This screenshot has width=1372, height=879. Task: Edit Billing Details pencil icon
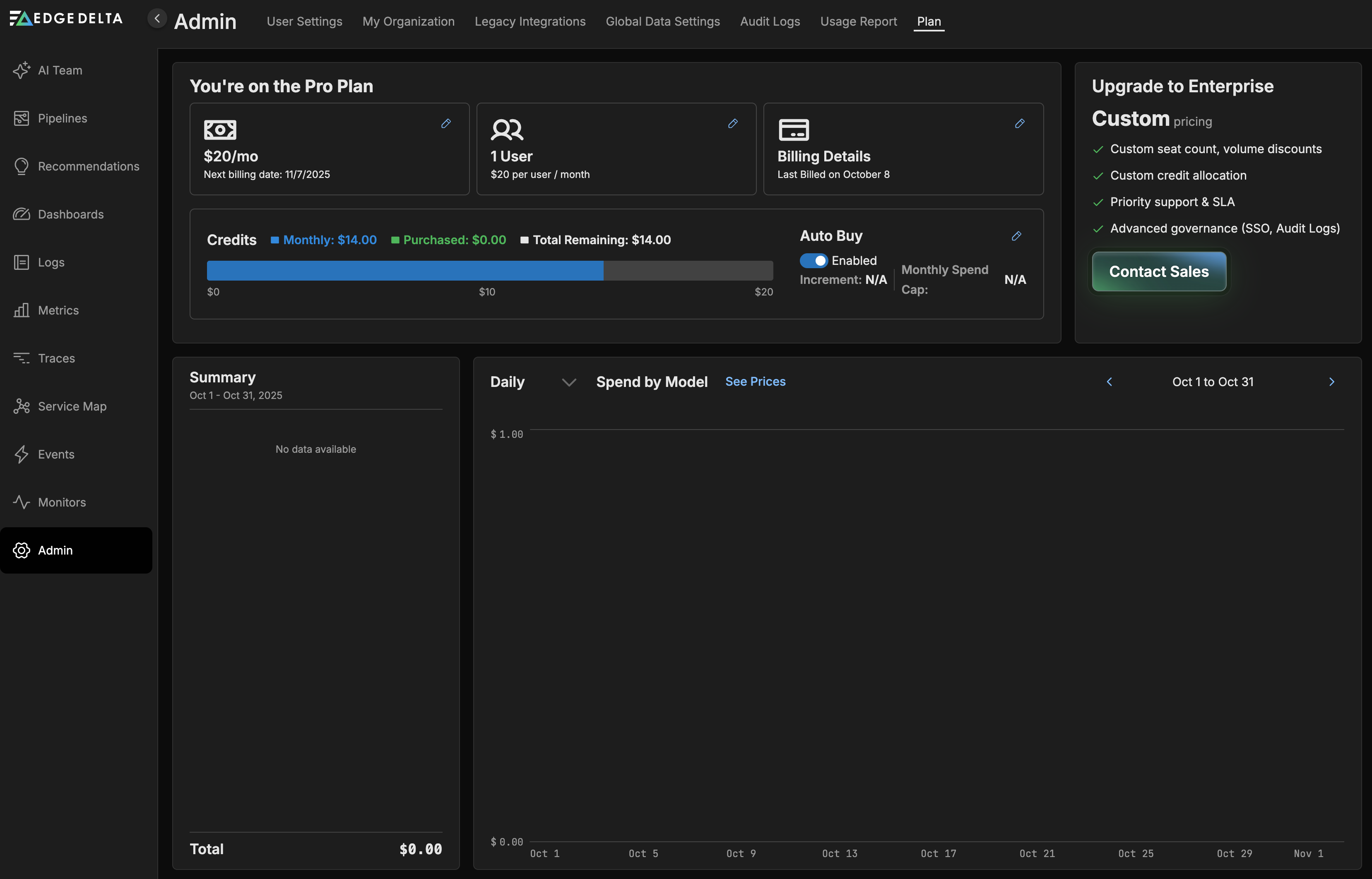click(1019, 123)
